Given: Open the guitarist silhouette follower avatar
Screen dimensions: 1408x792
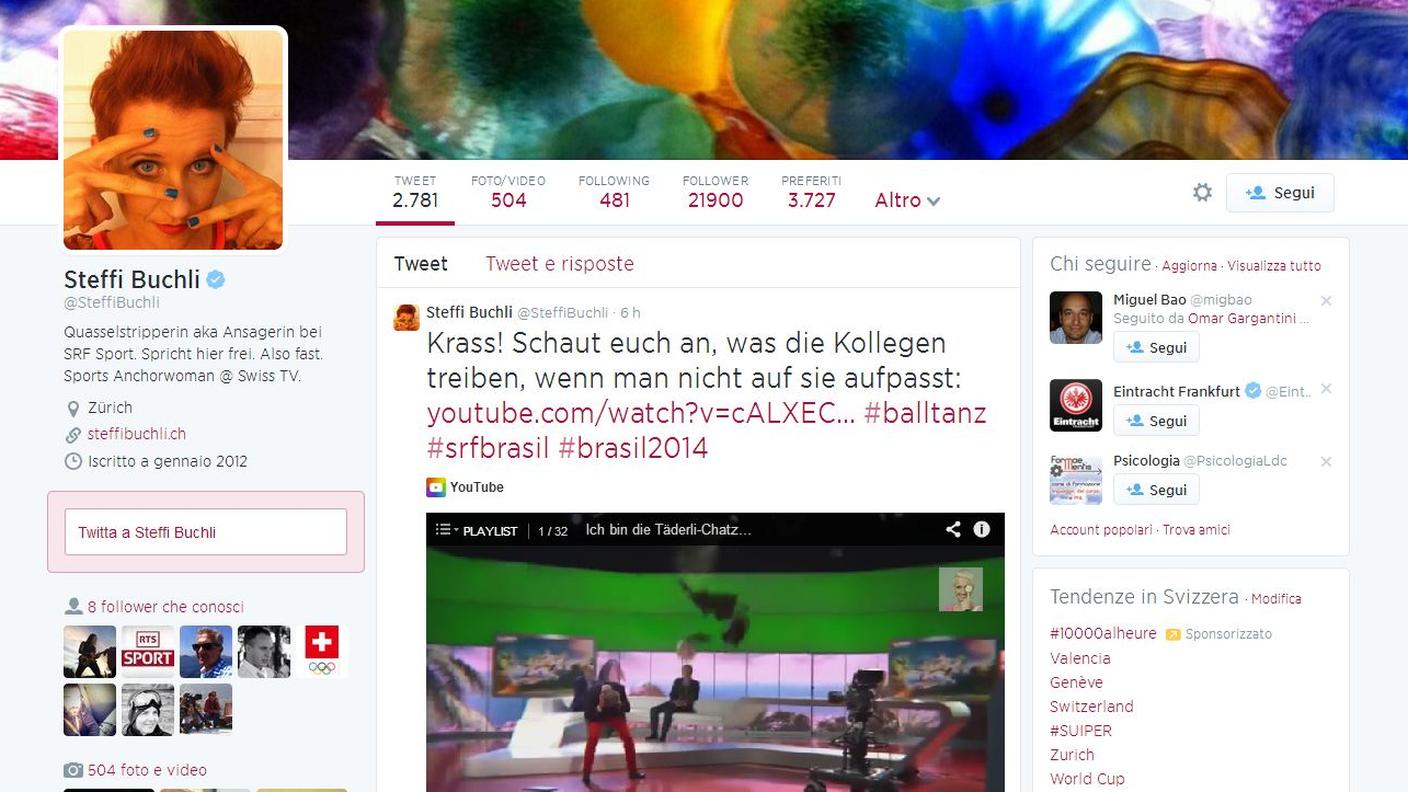Looking at the screenshot, I should tap(90, 652).
